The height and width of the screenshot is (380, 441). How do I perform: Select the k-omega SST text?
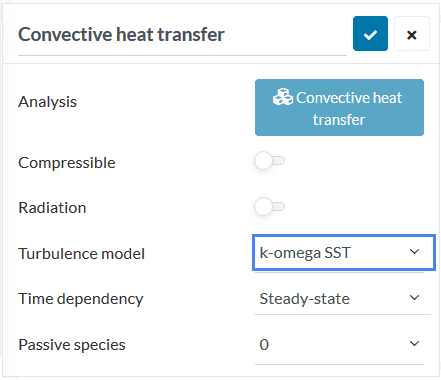click(x=305, y=253)
